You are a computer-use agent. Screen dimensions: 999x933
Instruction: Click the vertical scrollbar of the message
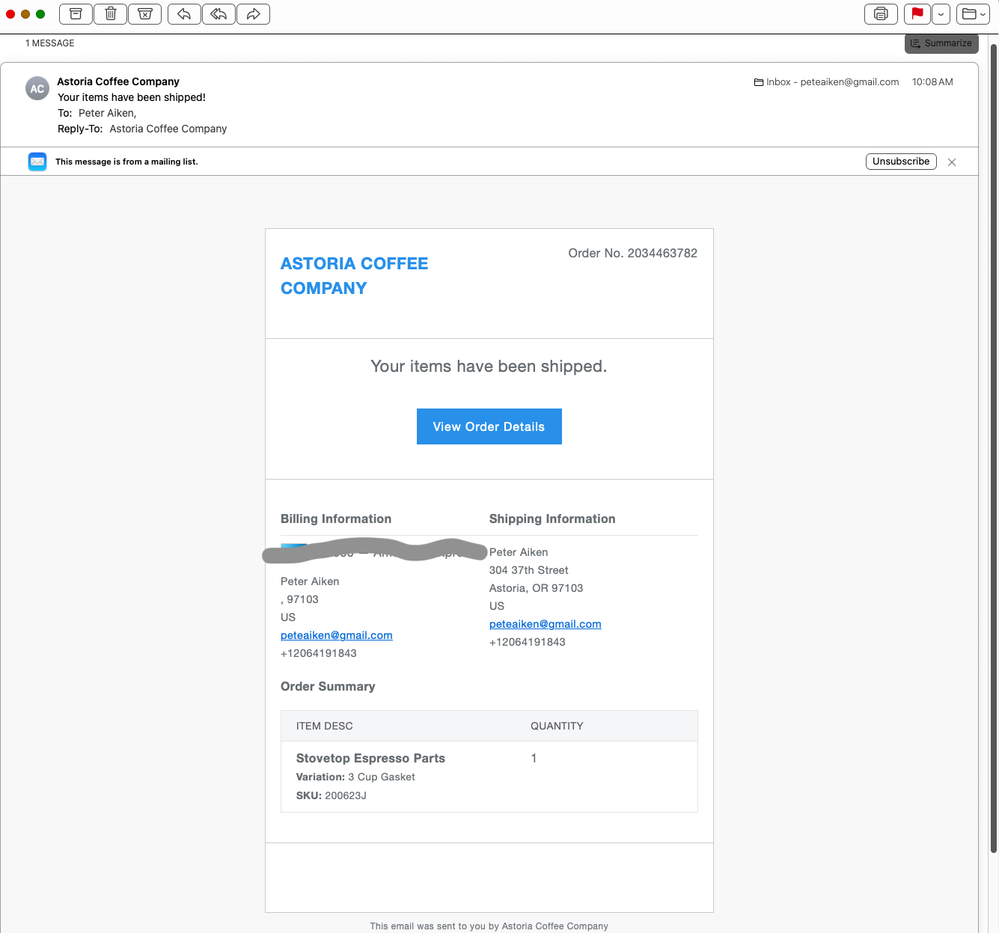pyautogui.click(x=993, y=446)
